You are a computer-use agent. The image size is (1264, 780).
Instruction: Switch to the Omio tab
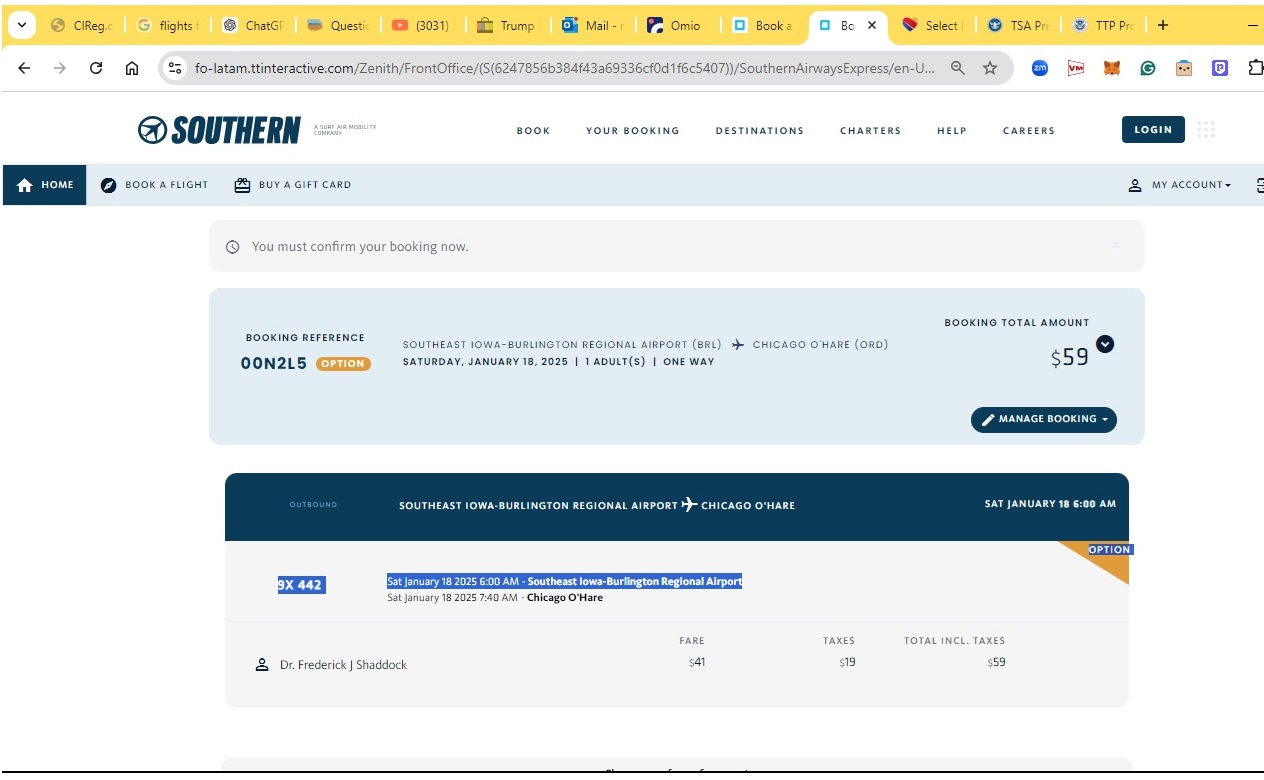(x=677, y=26)
